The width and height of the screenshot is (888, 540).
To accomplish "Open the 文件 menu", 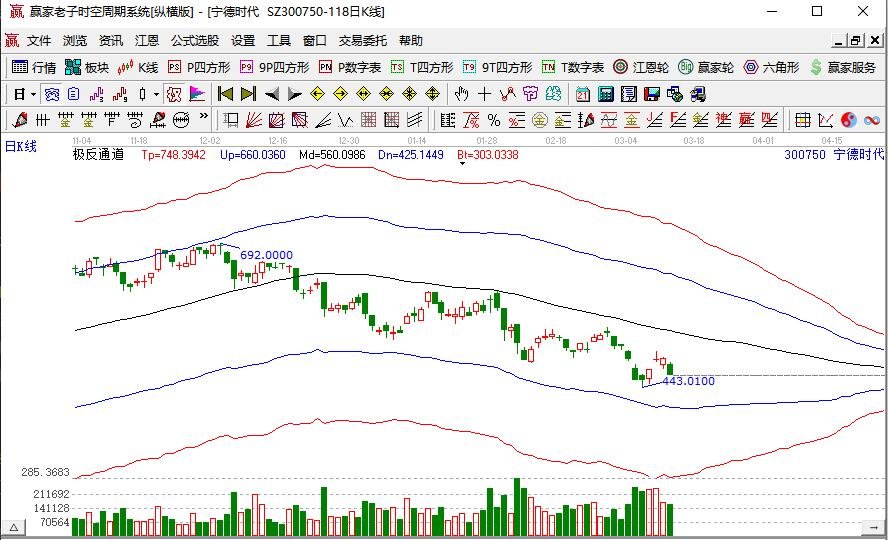I will coord(39,41).
